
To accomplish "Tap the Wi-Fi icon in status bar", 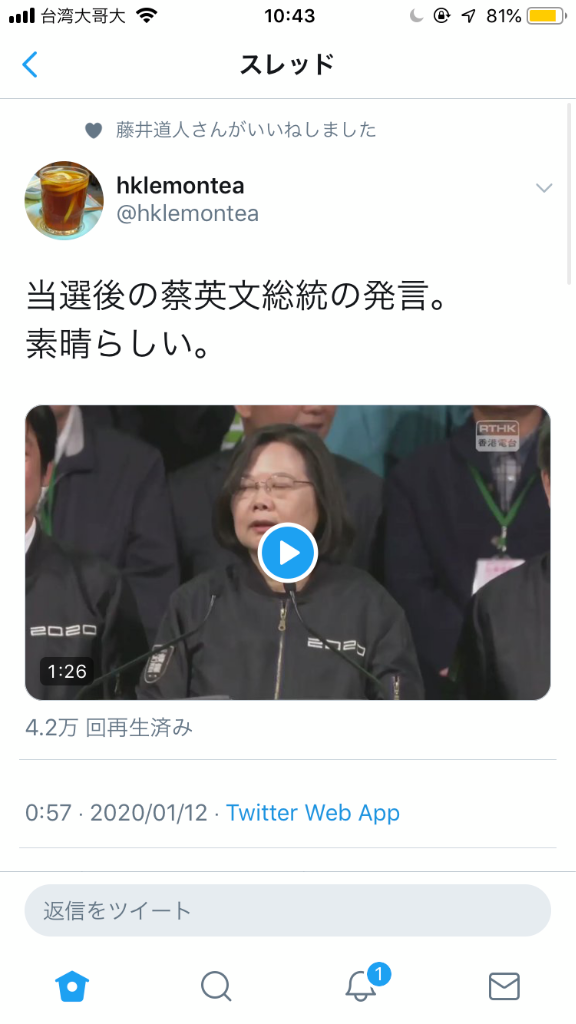I will click(148, 16).
